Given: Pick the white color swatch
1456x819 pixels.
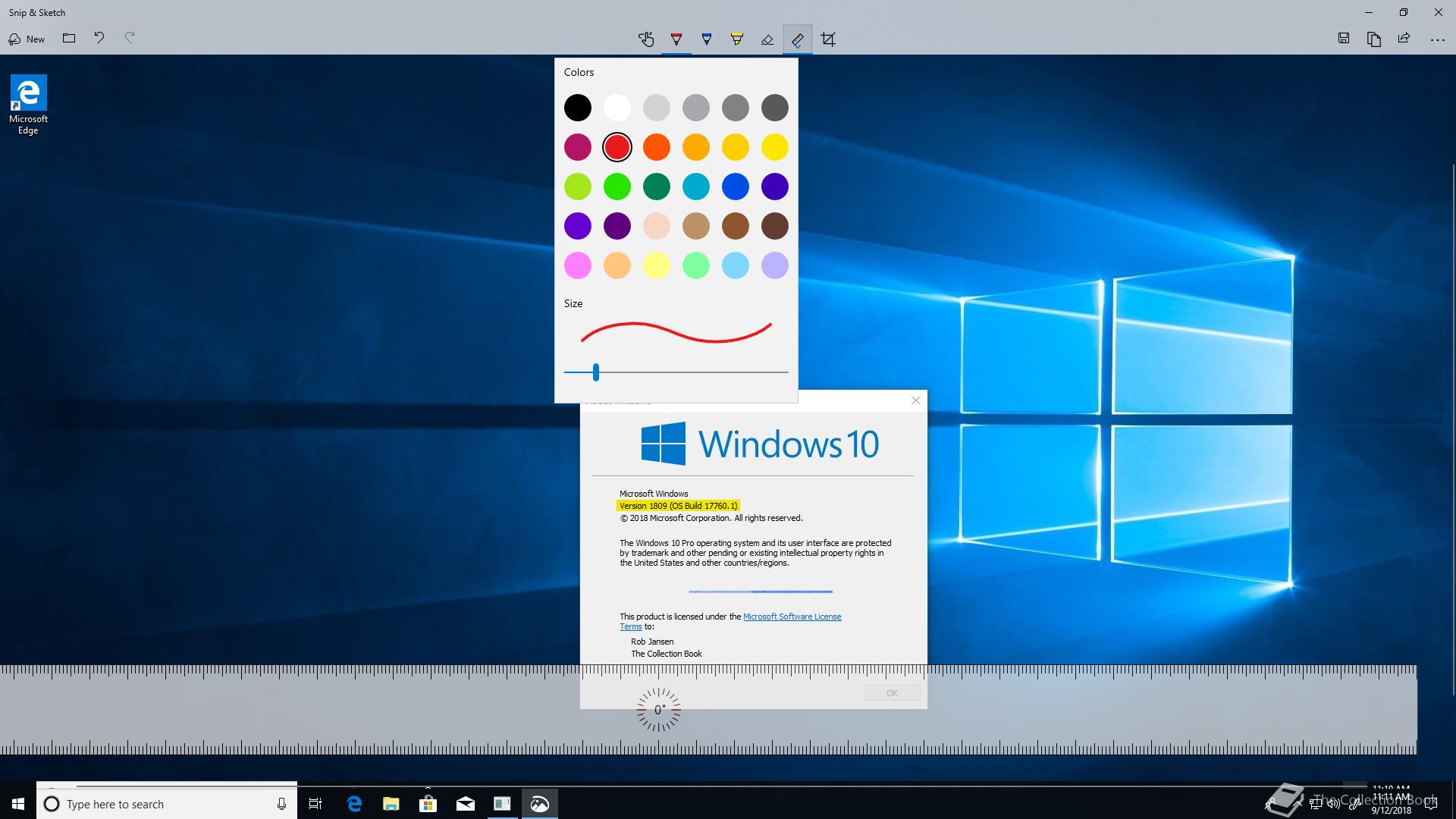Looking at the screenshot, I should click(617, 108).
